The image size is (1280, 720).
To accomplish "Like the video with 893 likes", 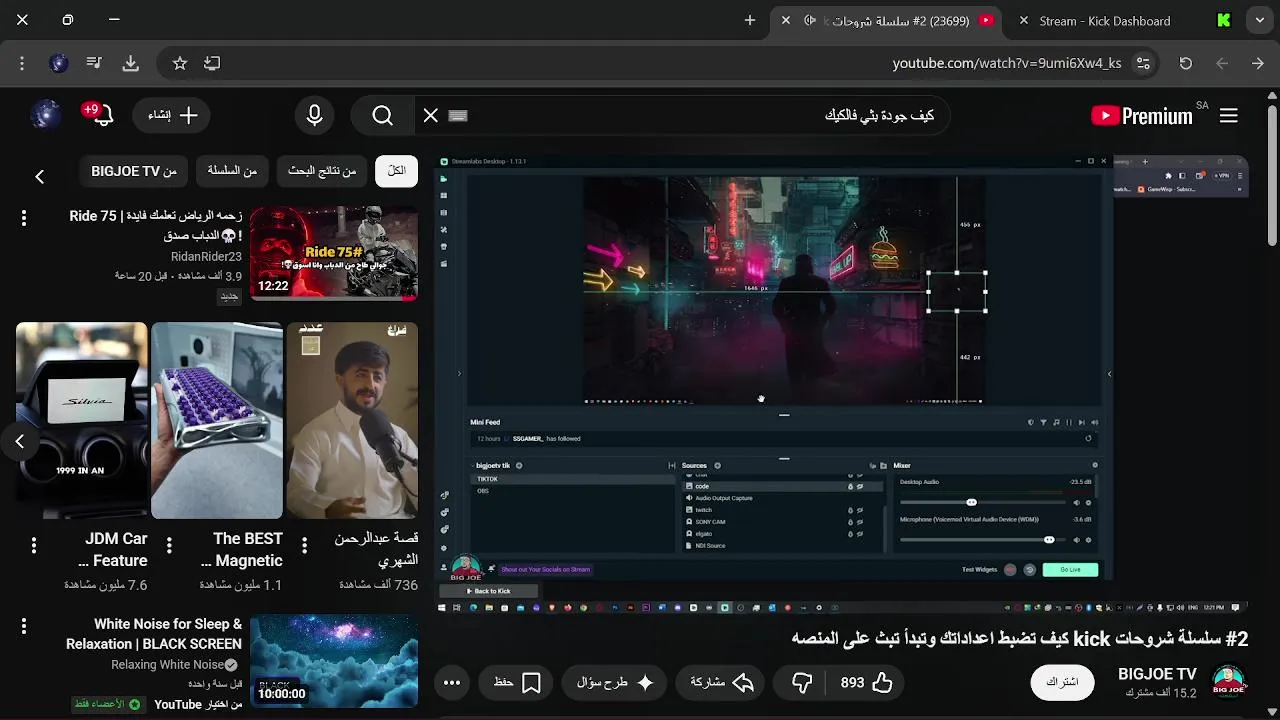I will coord(866,682).
